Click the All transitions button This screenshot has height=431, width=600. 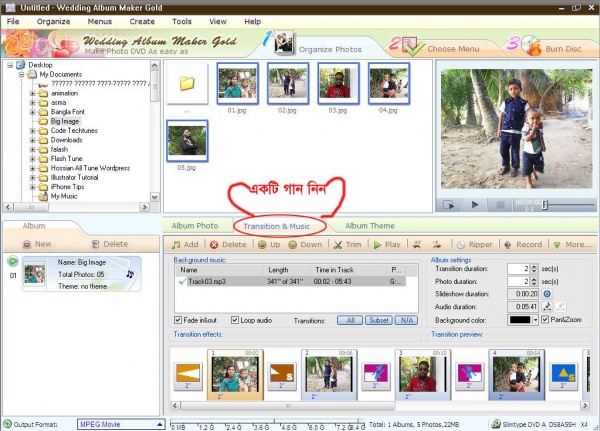pos(350,320)
